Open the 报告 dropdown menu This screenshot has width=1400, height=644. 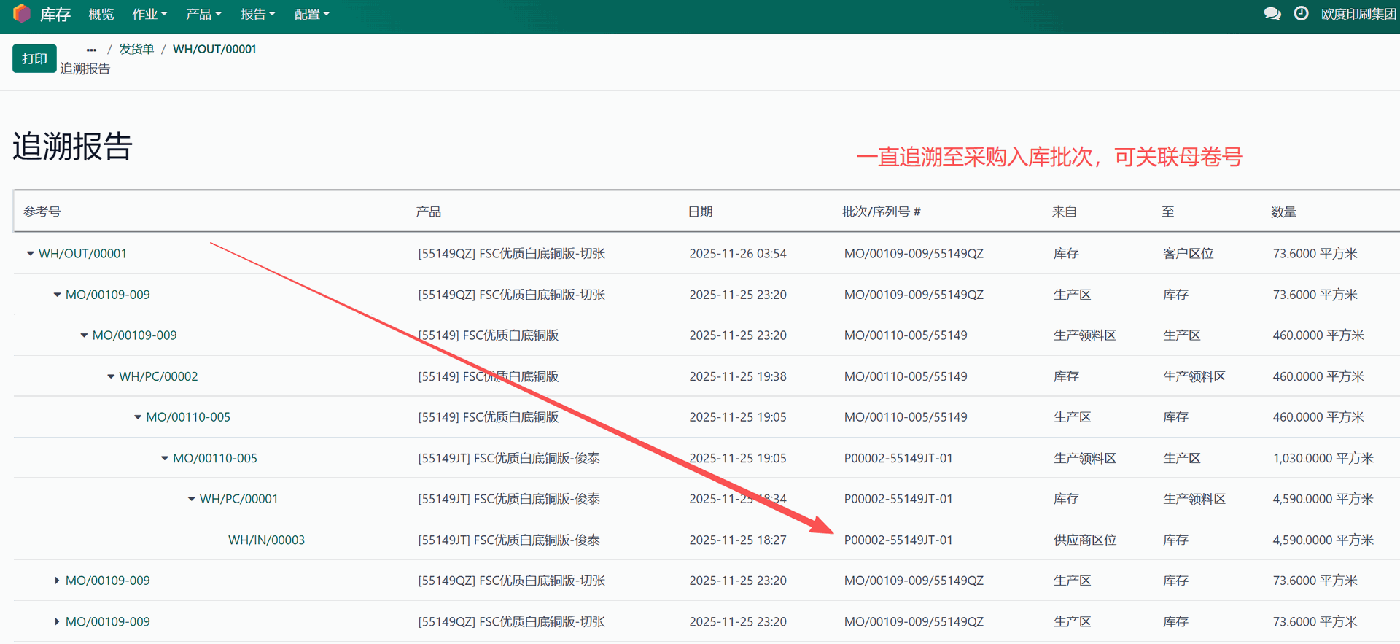click(x=255, y=14)
